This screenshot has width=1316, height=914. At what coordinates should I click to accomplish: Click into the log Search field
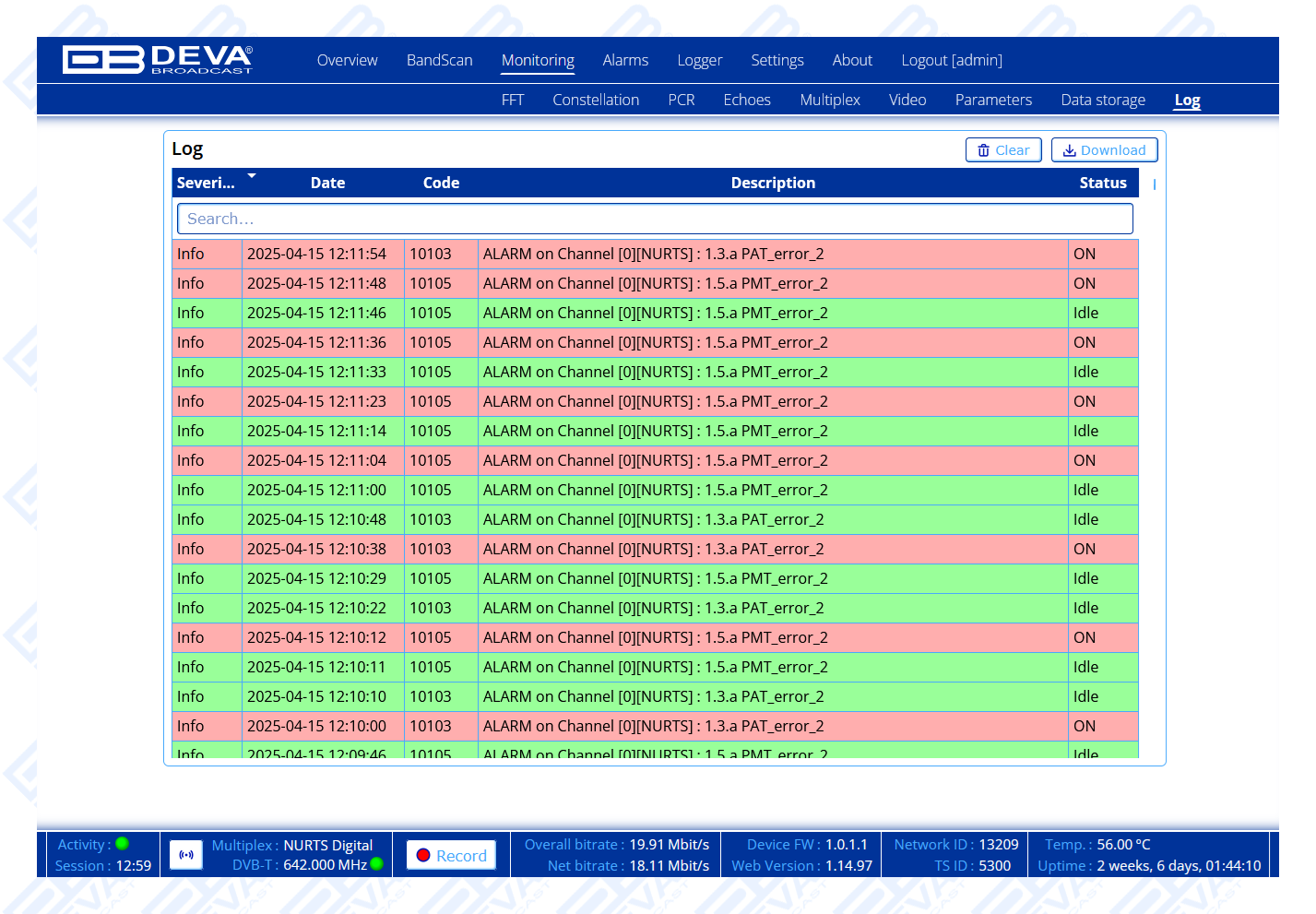[654, 219]
